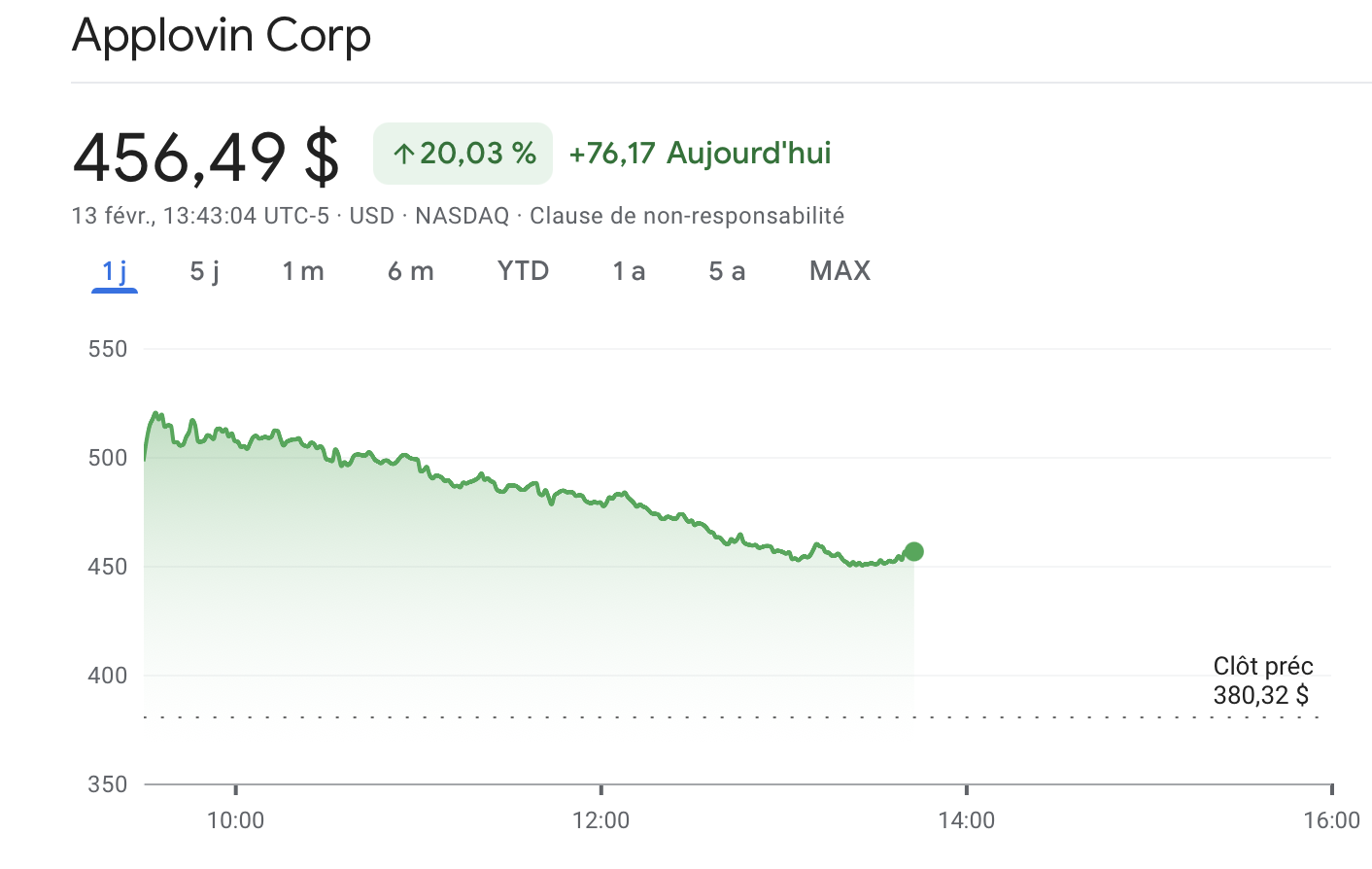Show the 6 m chart range
The height and width of the screenshot is (869, 1372).
point(410,271)
